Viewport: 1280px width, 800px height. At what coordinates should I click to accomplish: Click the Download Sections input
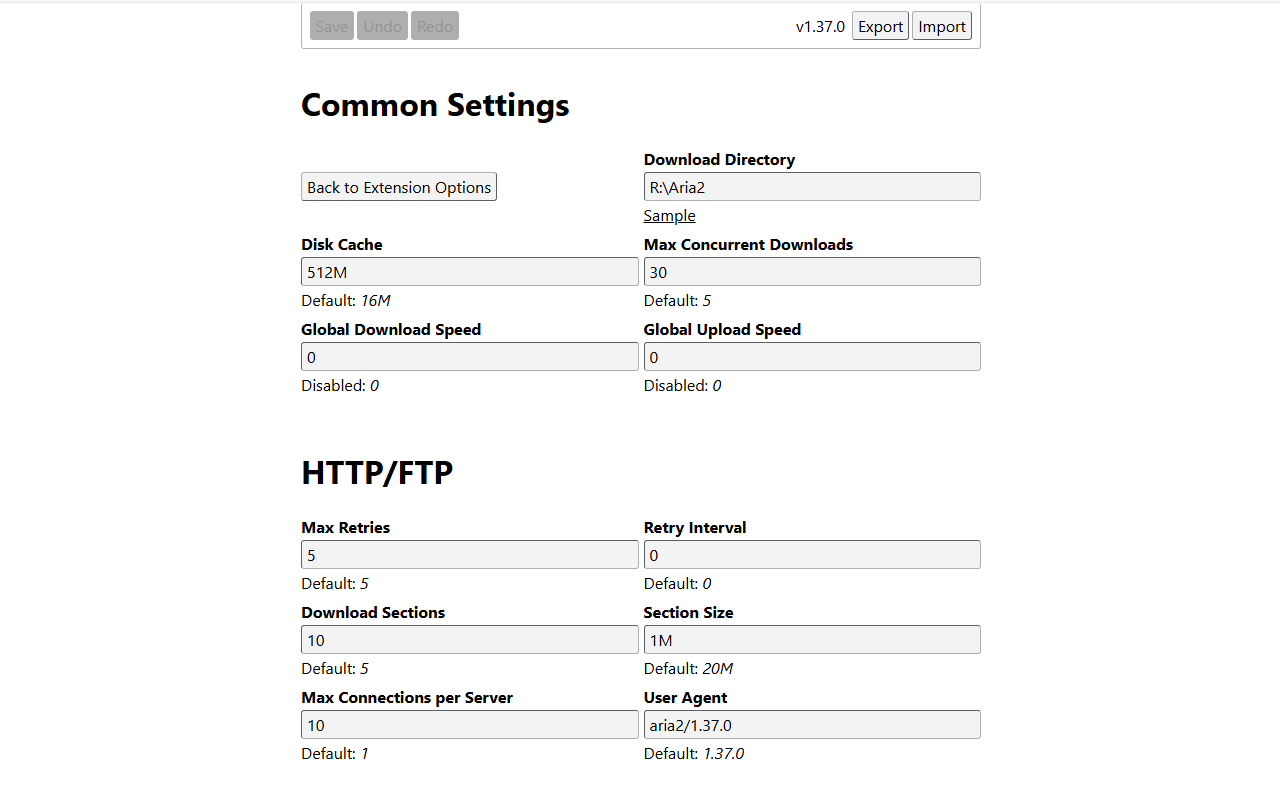tap(469, 640)
